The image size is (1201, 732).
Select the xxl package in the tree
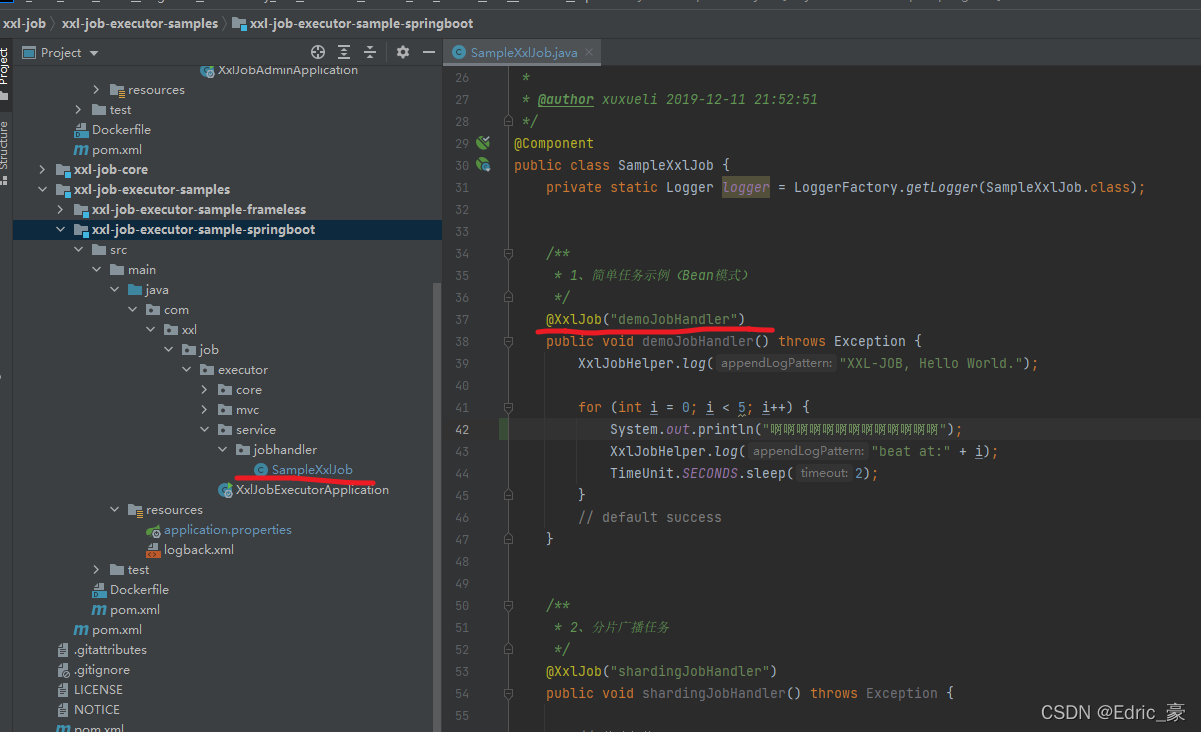[x=189, y=330]
